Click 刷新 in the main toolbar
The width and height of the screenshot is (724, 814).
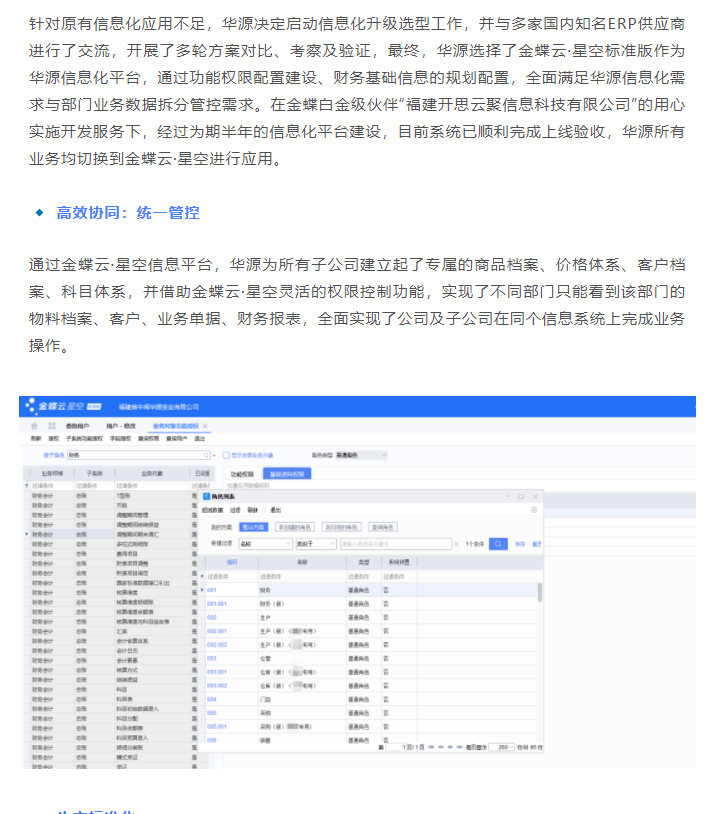36,439
